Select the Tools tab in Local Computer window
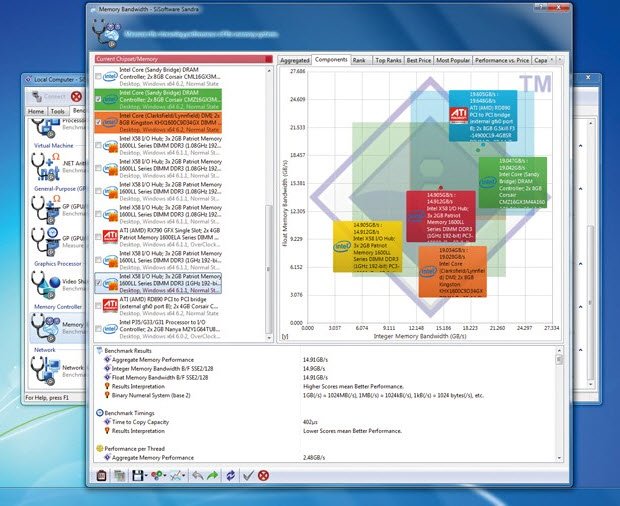The image size is (620, 506). (x=58, y=112)
